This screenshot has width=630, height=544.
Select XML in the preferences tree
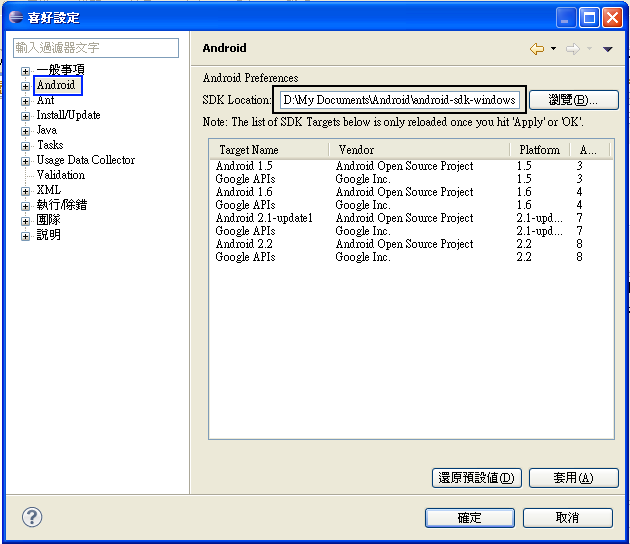[x=49, y=190]
